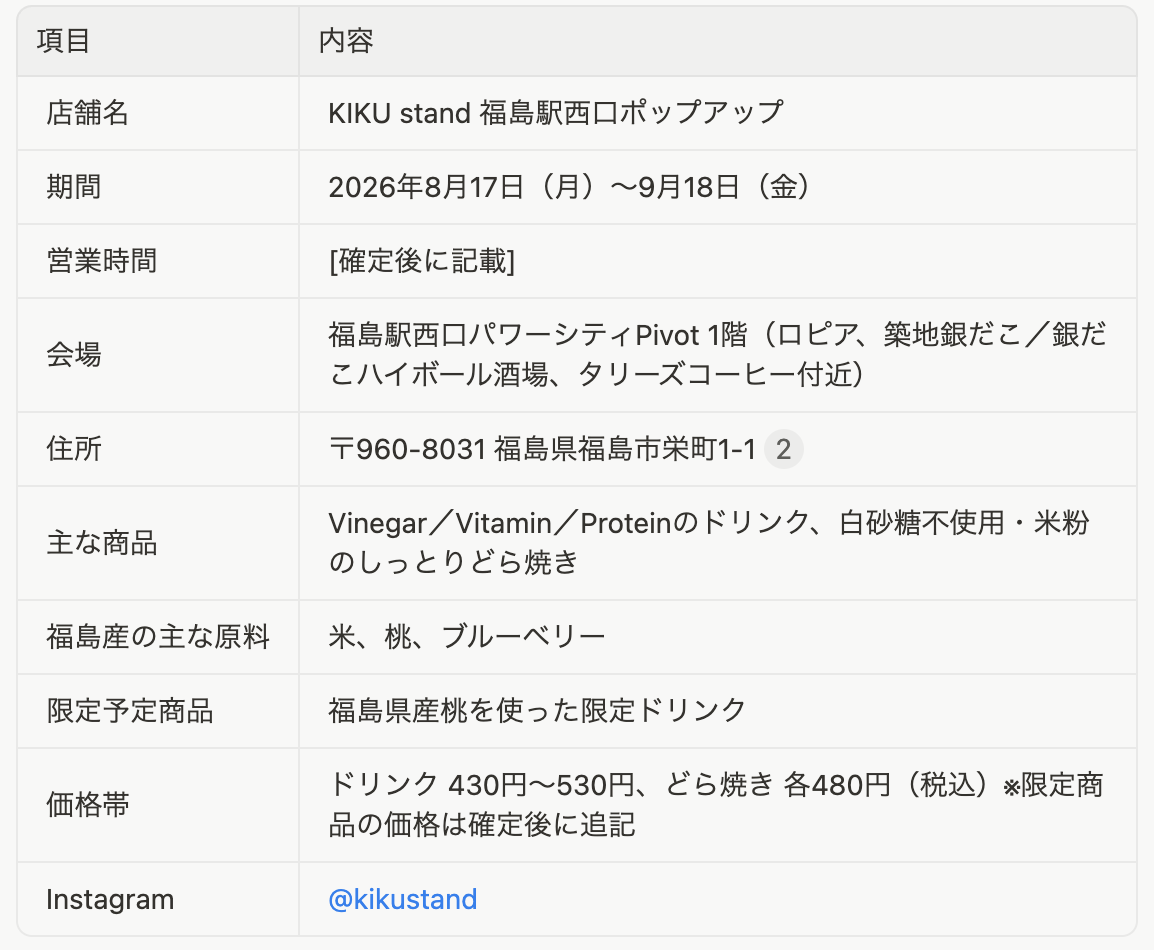Click the 会場 row label
The image size is (1154, 950).
coord(74,355)
